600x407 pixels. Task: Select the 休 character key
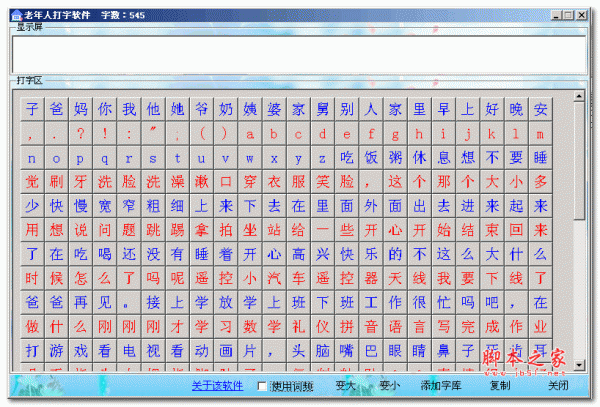[x=419, y=158]
